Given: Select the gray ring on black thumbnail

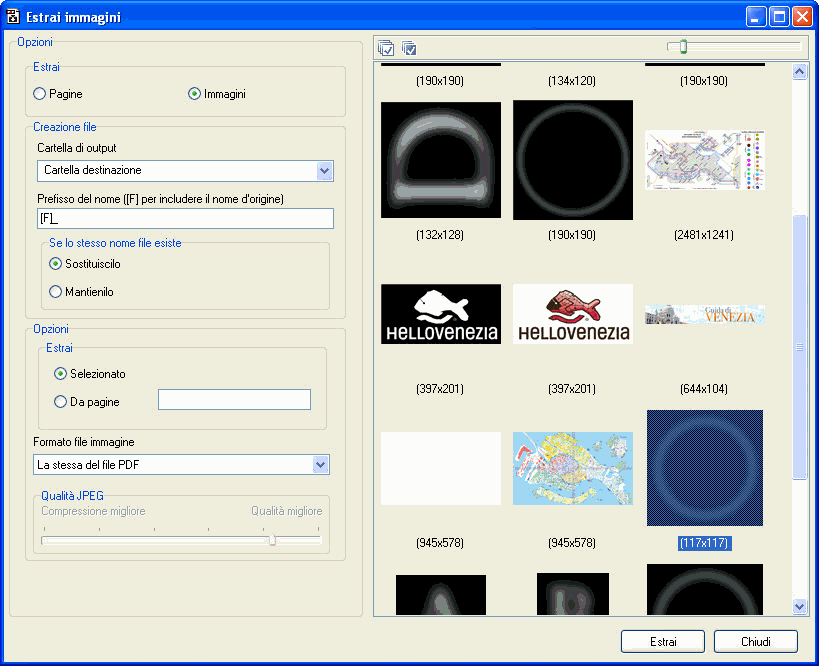Looking at the screenshot, I should pos(573,160).
